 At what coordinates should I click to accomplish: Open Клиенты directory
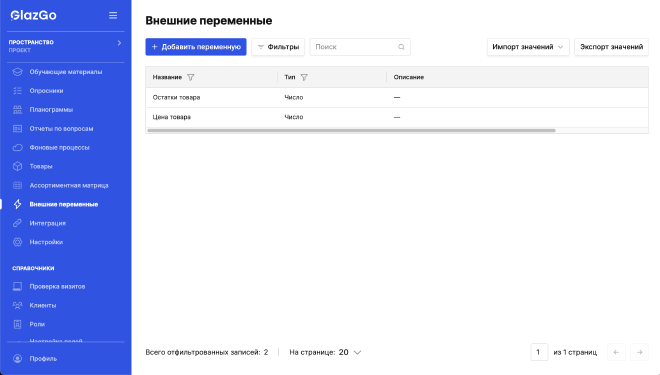pyautogui.click(x=43, y=306)
